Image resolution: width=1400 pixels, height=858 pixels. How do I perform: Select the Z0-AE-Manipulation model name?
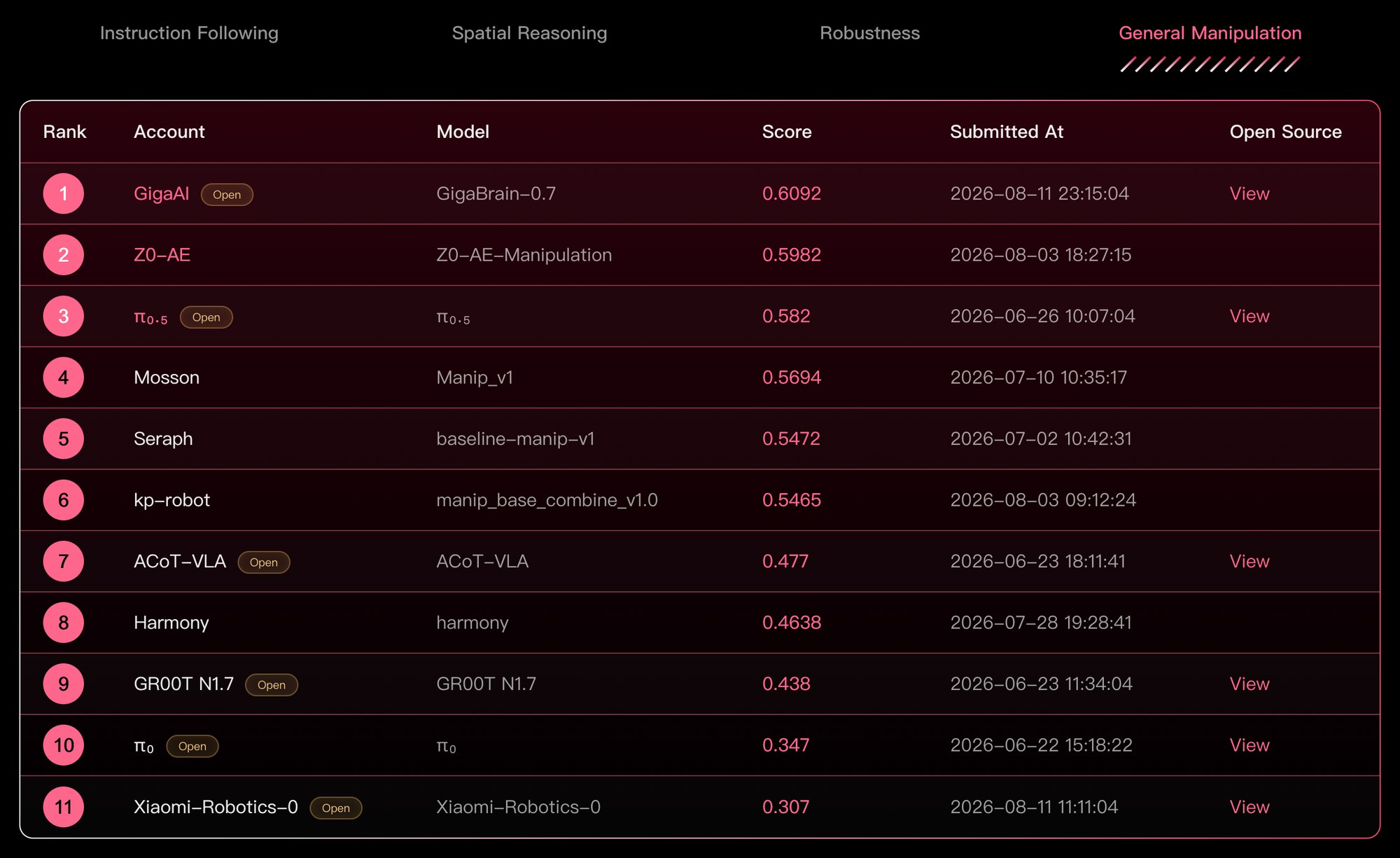click(524, 255)
